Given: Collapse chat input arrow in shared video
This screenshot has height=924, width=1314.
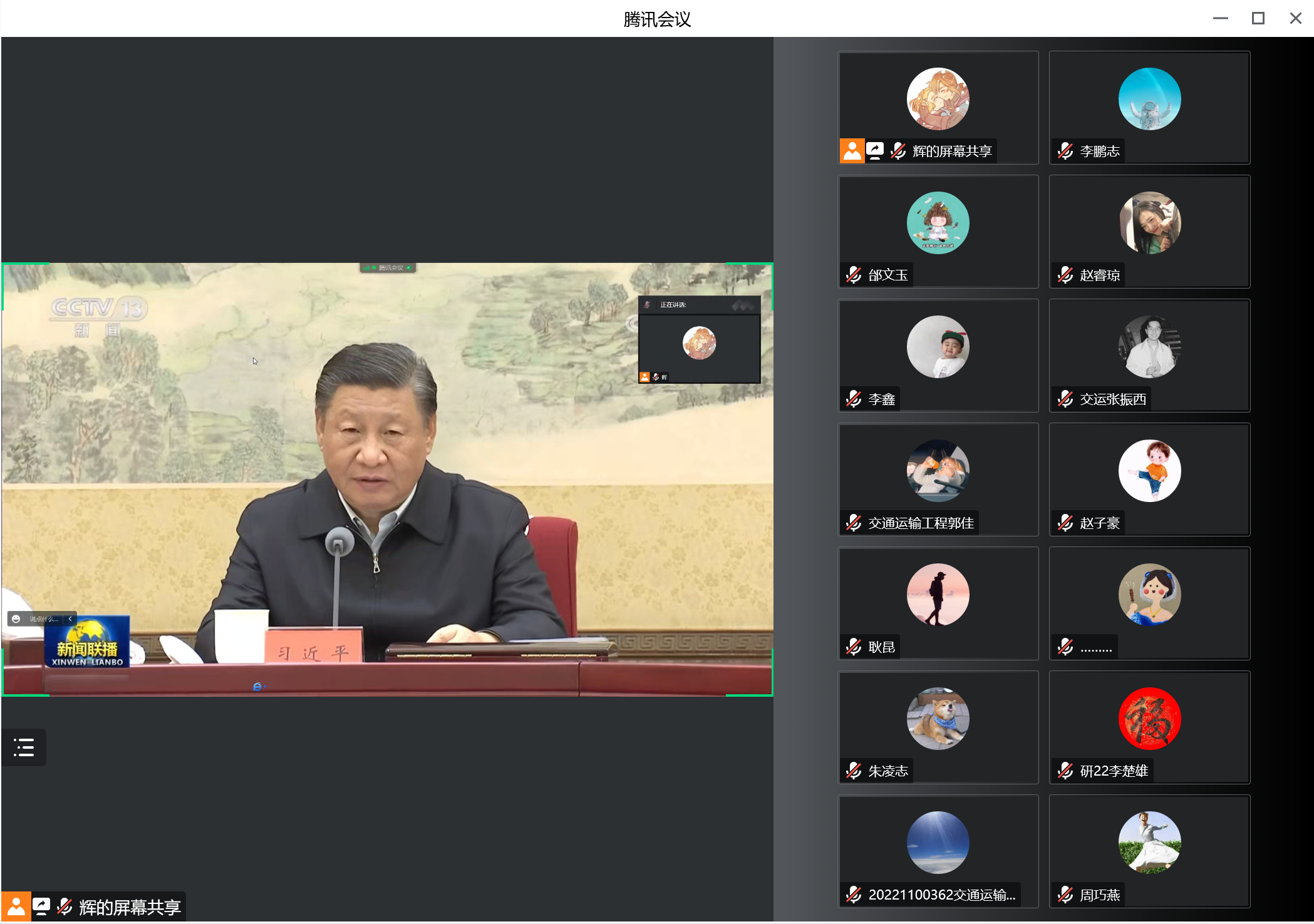Looking at the screenshot, I should click(70, 619).
